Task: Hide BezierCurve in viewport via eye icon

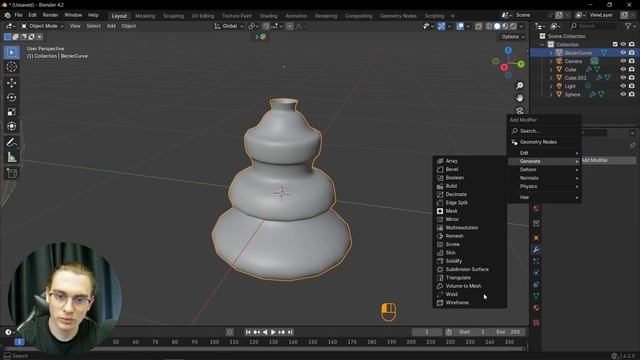Action: 623,53
